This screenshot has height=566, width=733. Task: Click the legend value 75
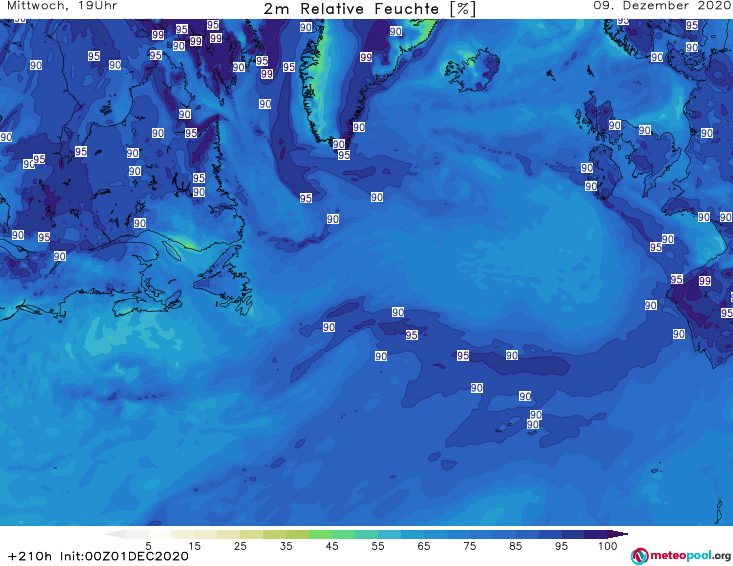[x=469, y=546]
